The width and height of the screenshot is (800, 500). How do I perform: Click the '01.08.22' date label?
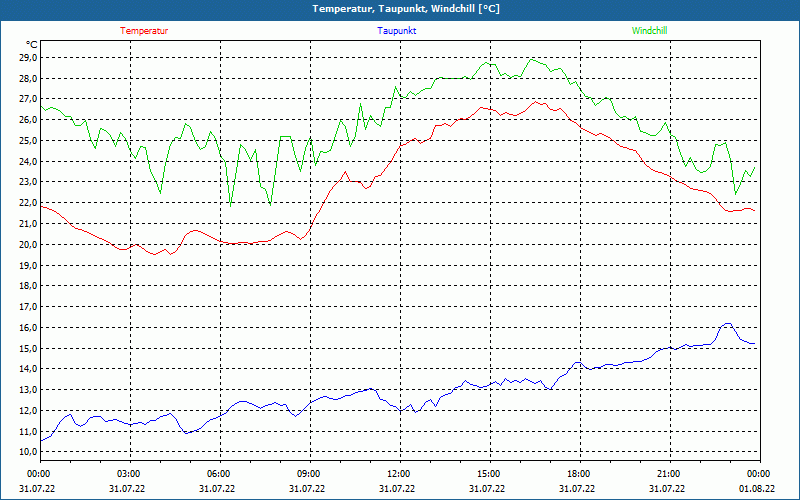click(757, 488)
